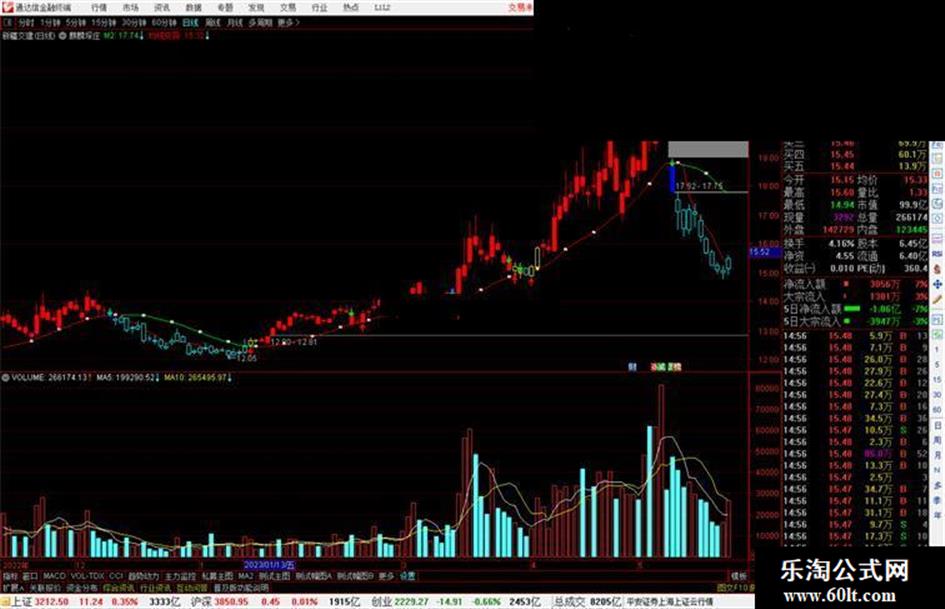Expand 更多 indicators in bottom bar
945x609 pixels.
tap(386, 576)
